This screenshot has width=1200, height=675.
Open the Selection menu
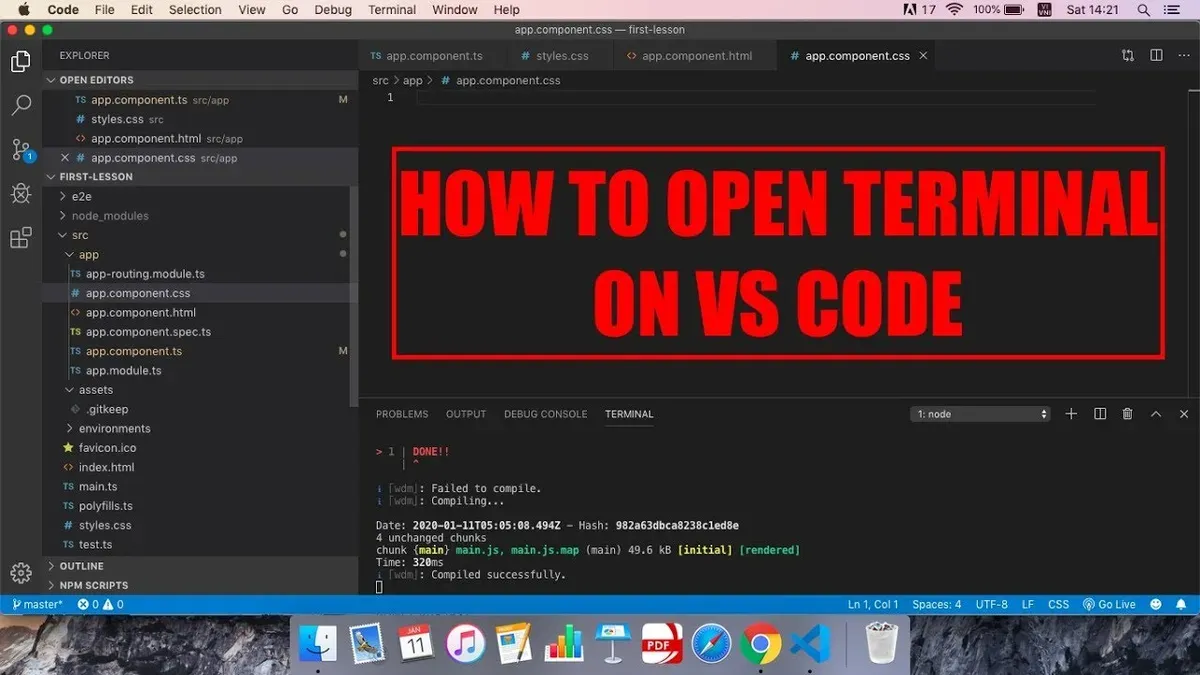pos(195,10)
